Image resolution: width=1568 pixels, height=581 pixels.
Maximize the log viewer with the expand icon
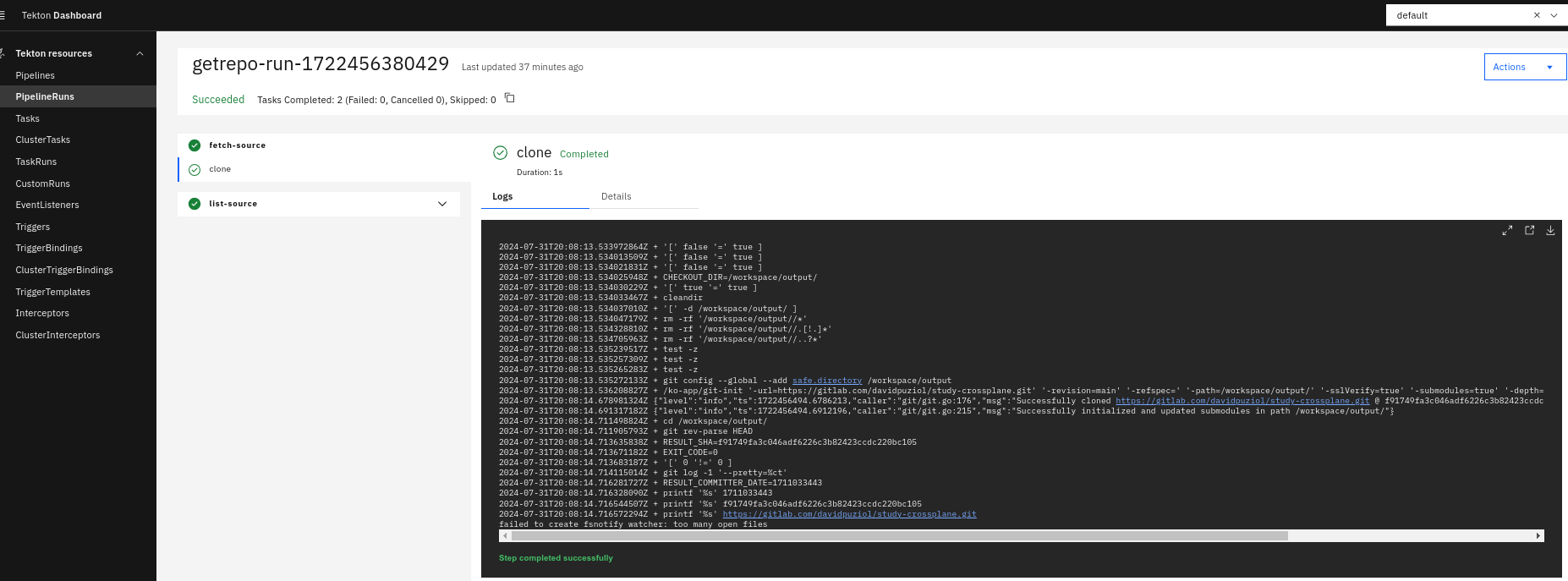(x=1507, y=230)
